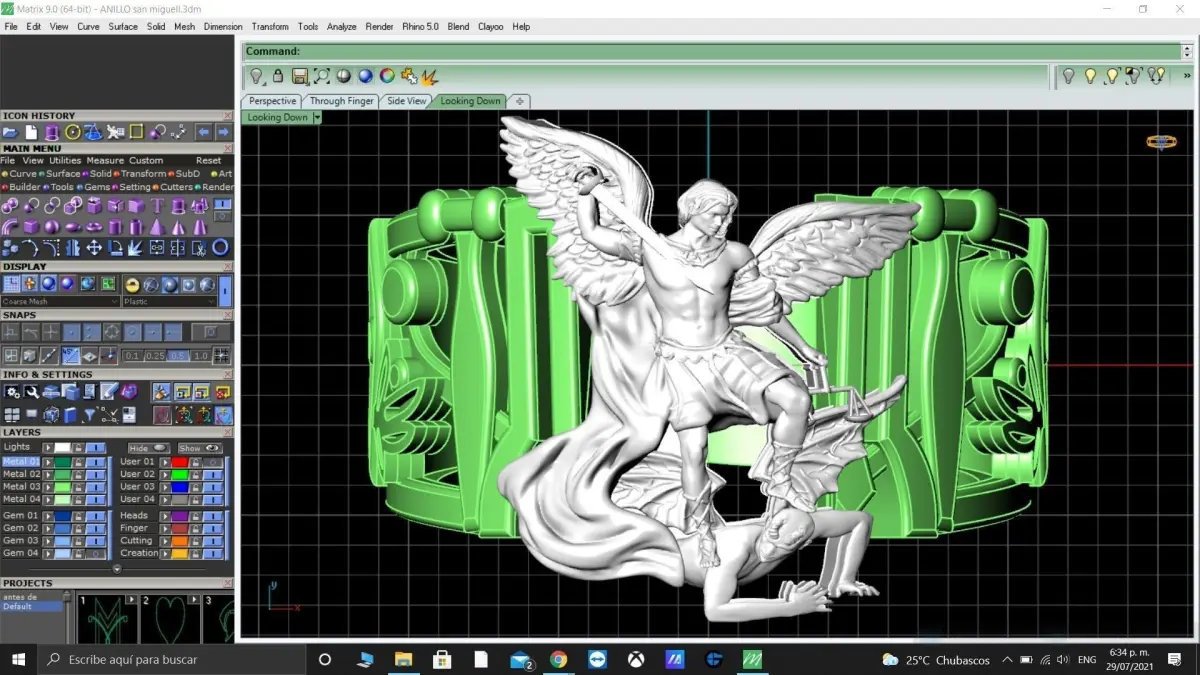Click Hide button in Layers panel
This screenshot has height=675, width=1200.
[x=149, y=448]
